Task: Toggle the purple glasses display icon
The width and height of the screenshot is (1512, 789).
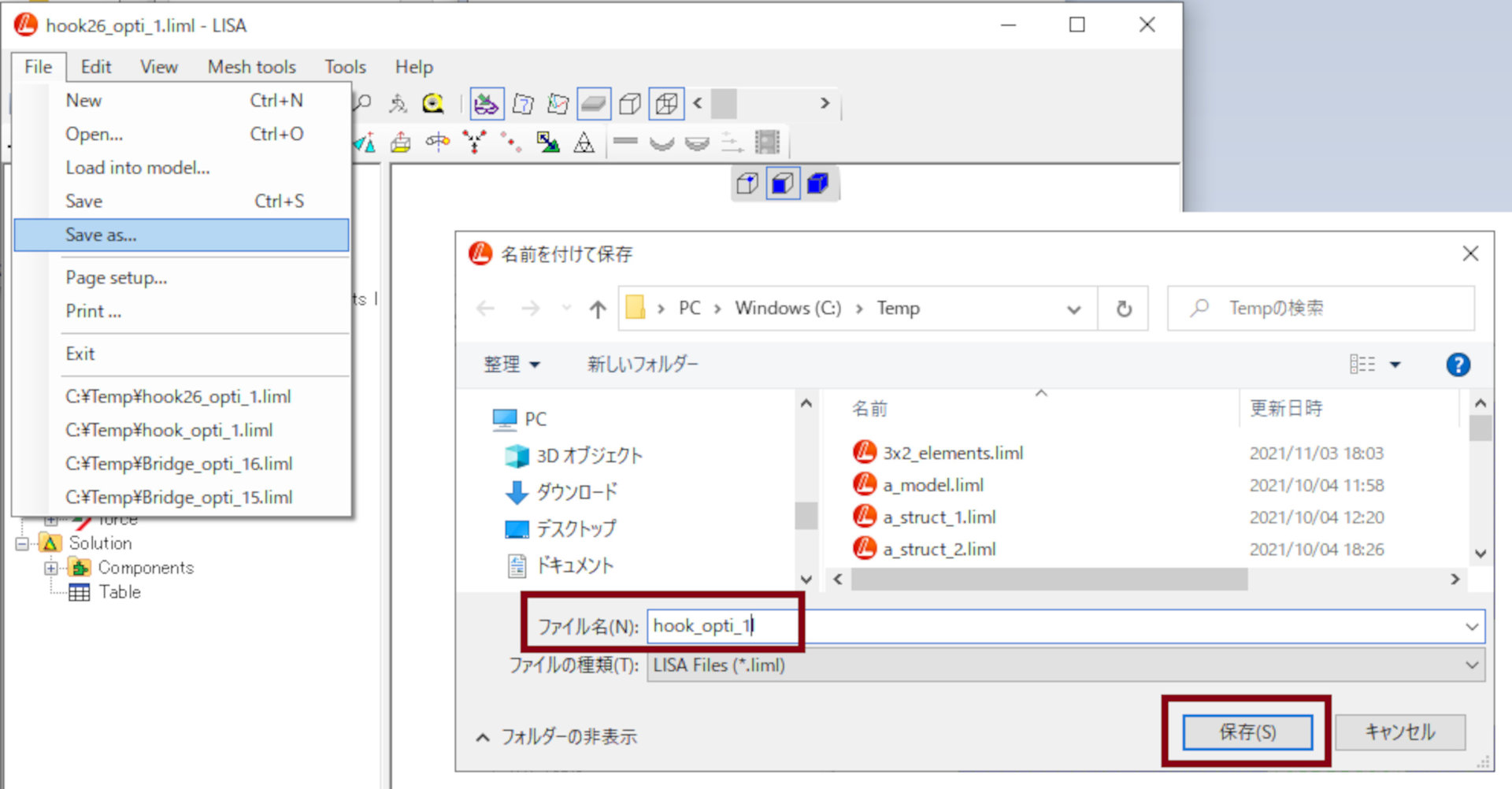Action: coord(487,103)
